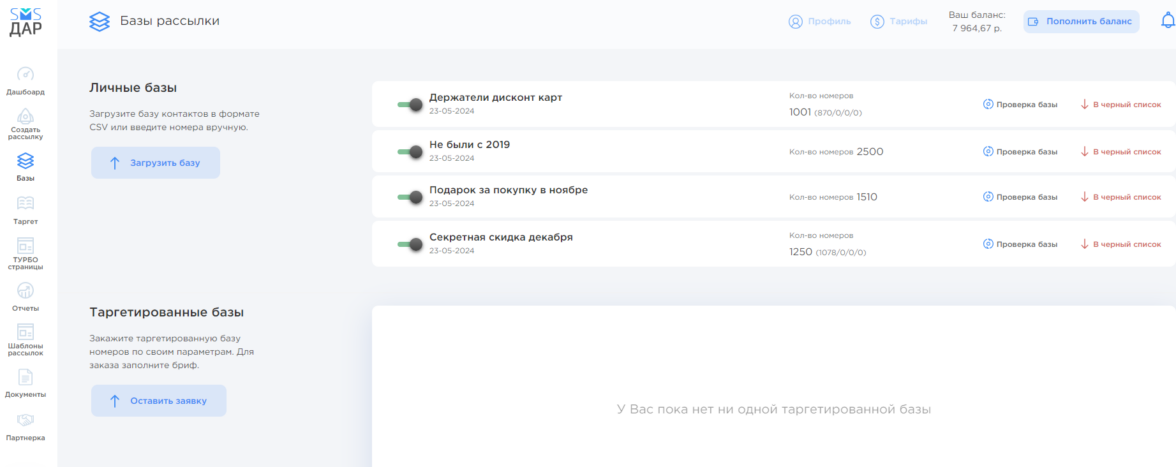The image size is (1176, 467).
Task: Click the count 1250 (1078/0/0/0)
Action: pos(828,252)
